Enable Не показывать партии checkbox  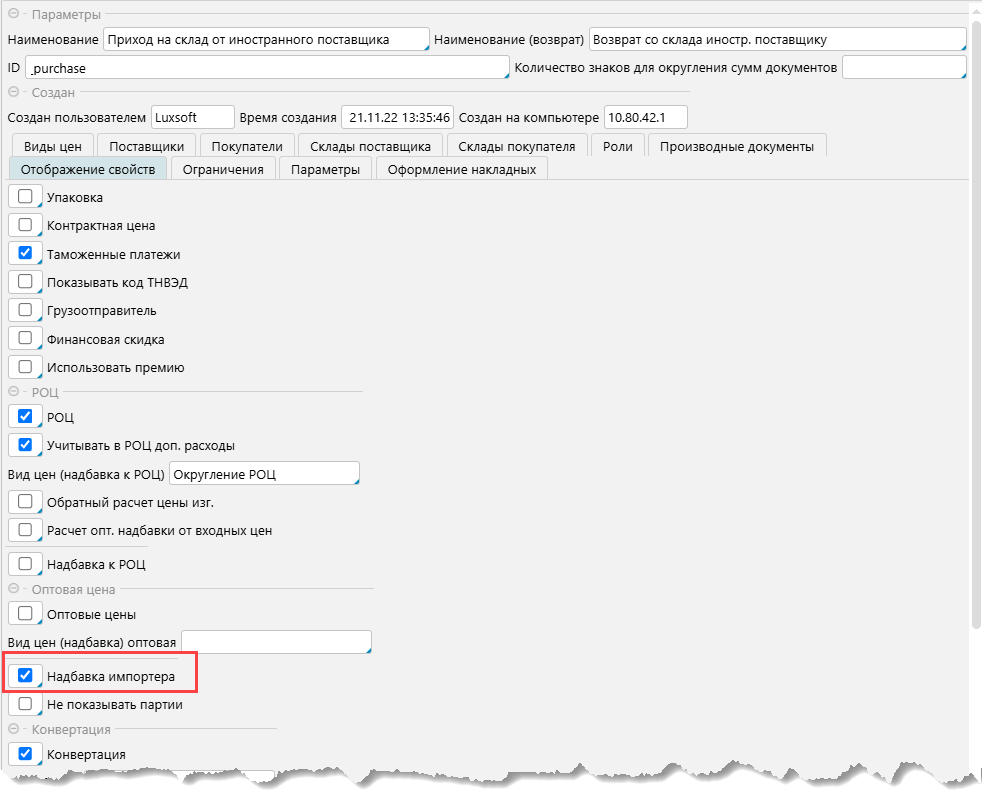pyautogui.click(x=25, y=704)
